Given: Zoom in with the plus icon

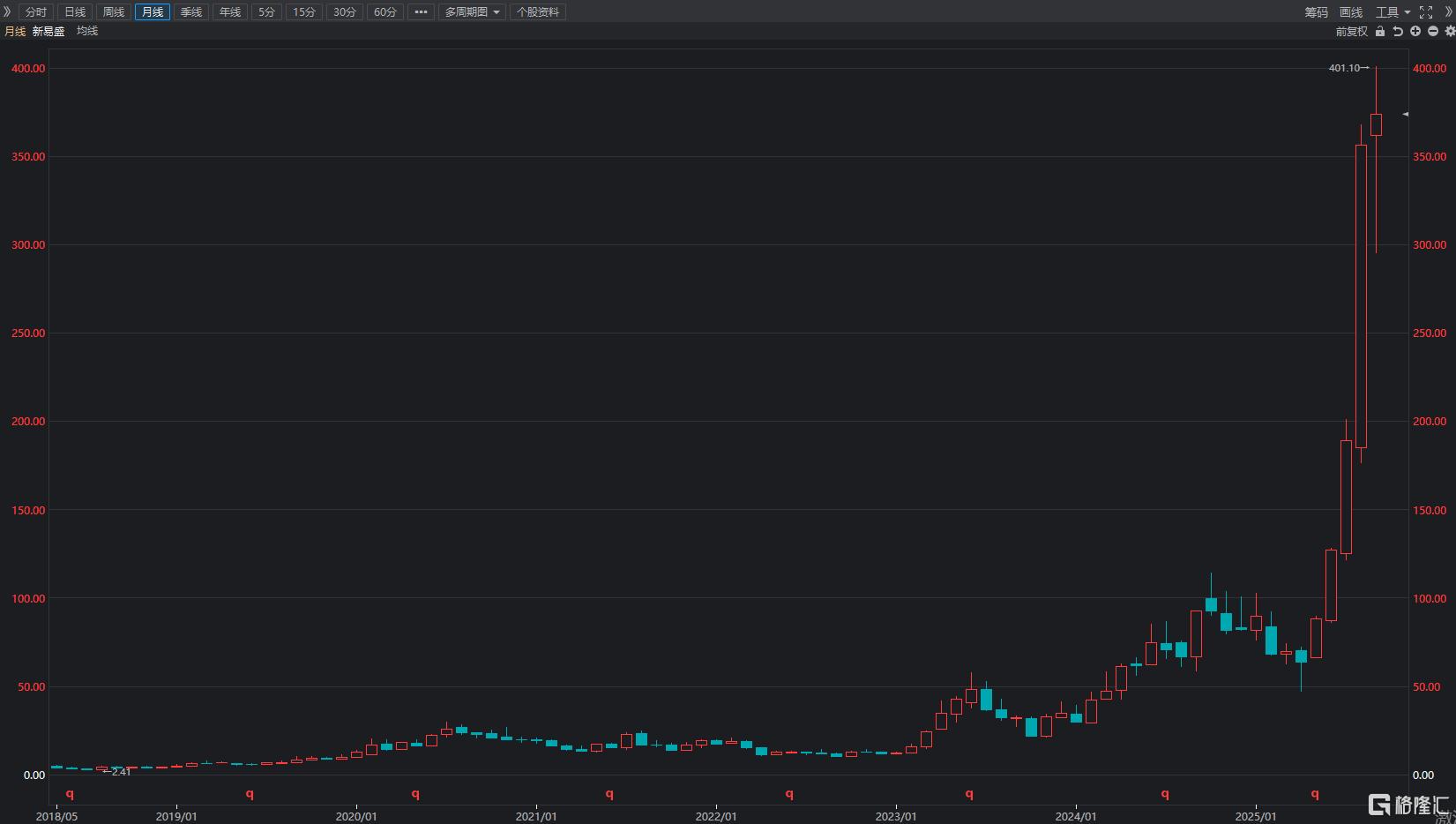Looking at the screenshot, I should [1415, 31].
